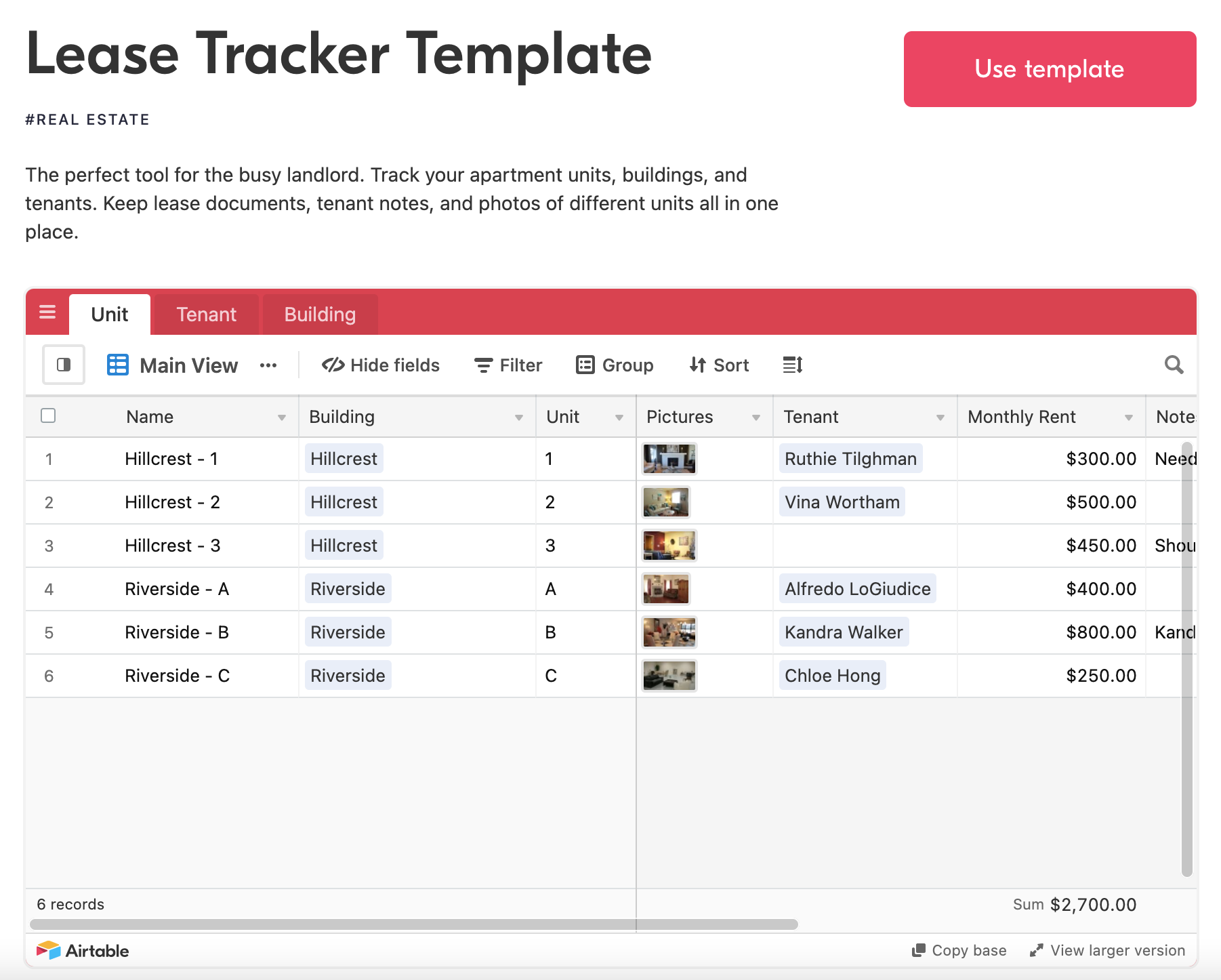This screenshot has width=1221, height=980.
Task: Open the Riverside - B picture thumbnail
Action: tap(669, 632)
